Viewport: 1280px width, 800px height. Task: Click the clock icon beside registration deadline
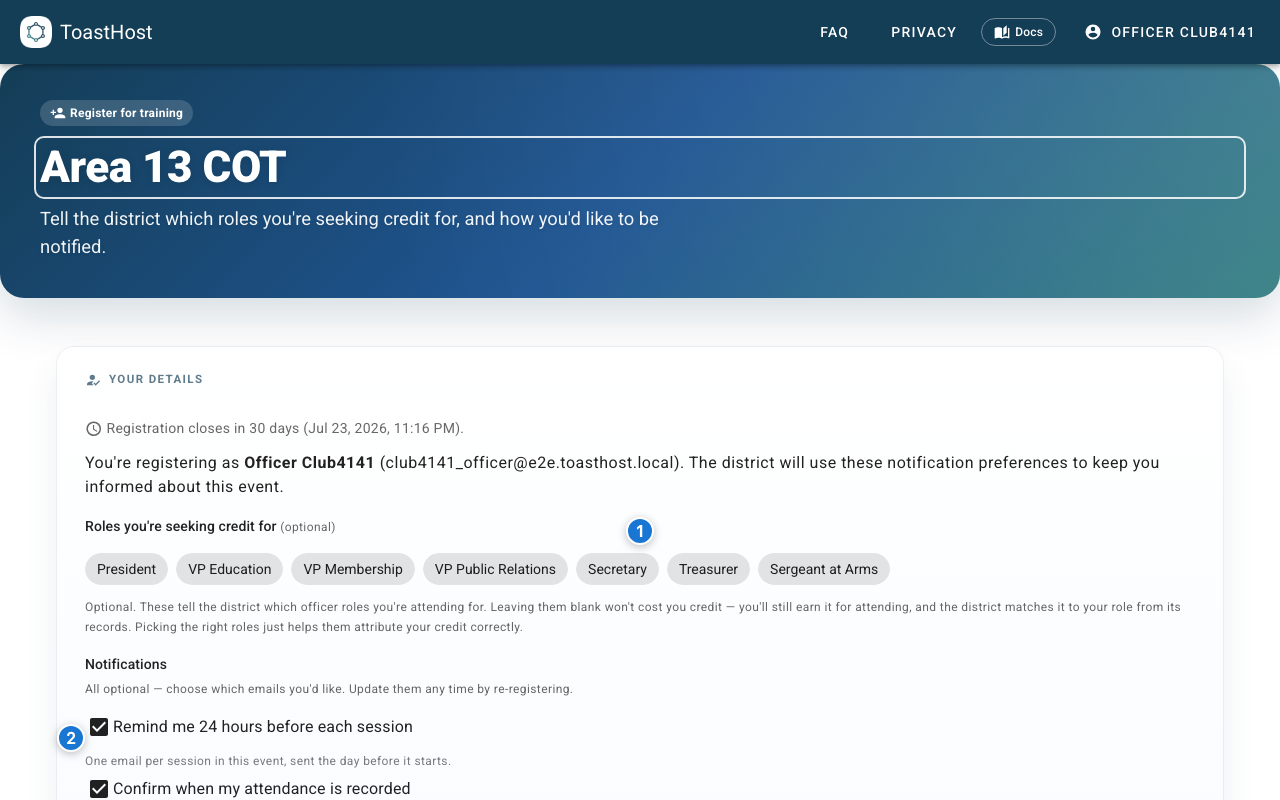[94, 428]
